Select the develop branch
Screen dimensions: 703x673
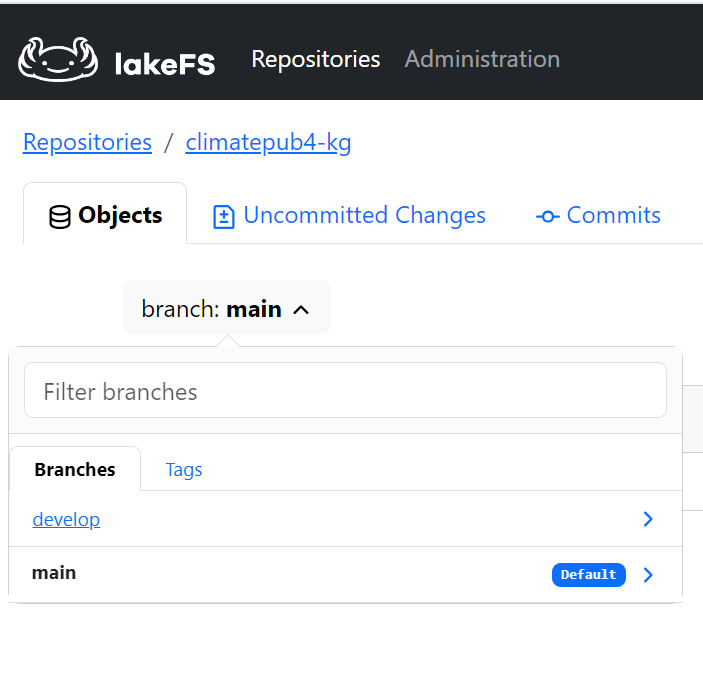tap(66, 519)
